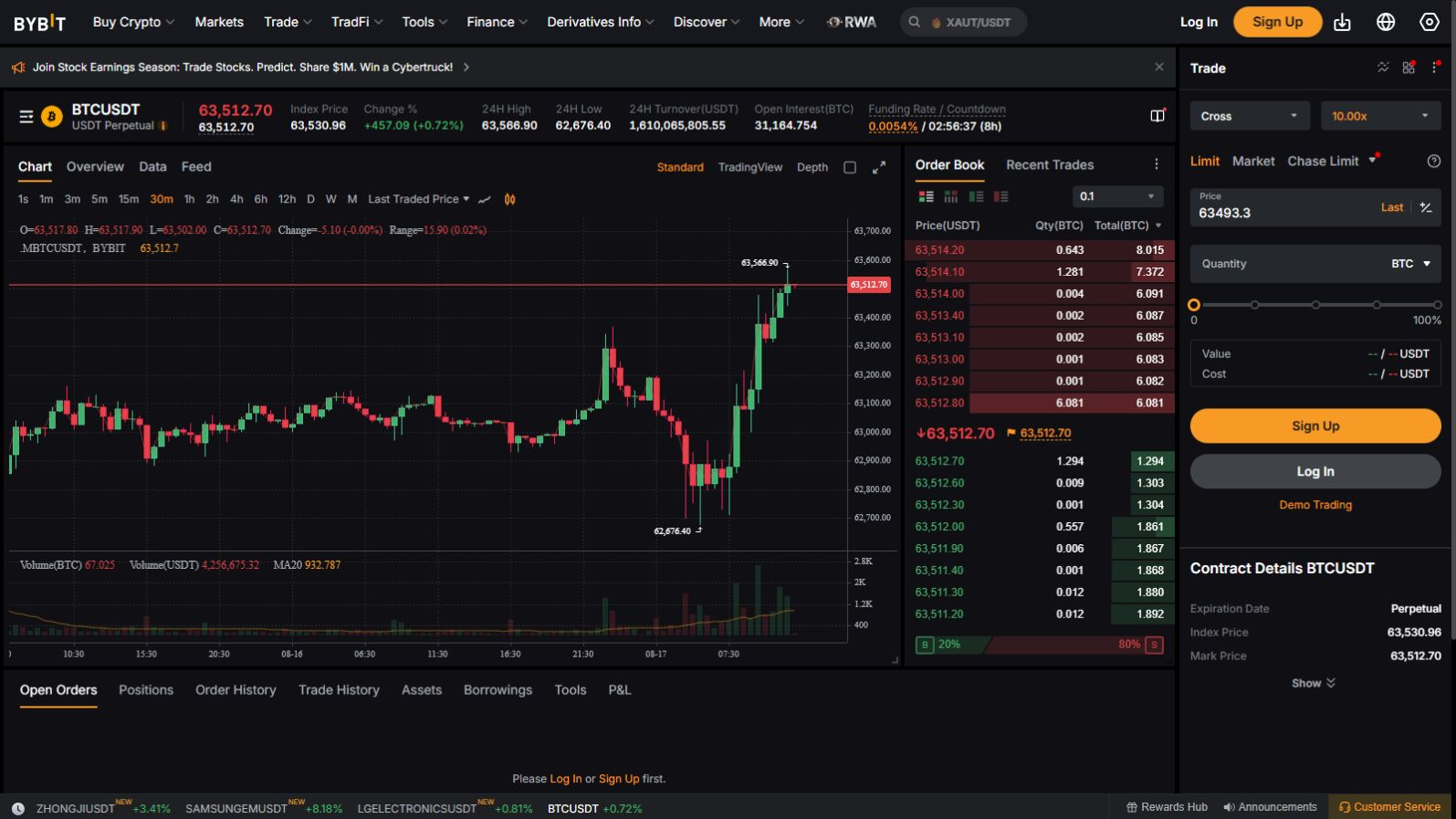
Task: Click the Last price button in Price field
Action: pos(1392,207)
